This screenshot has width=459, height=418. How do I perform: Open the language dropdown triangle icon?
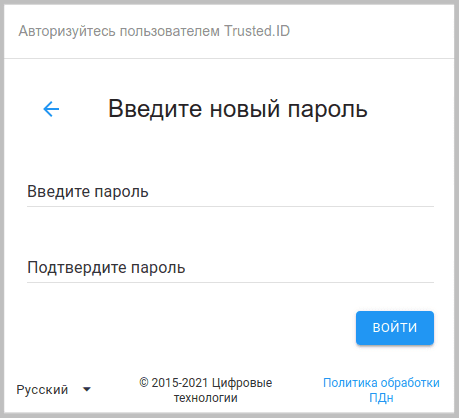(x=87, y=389)
